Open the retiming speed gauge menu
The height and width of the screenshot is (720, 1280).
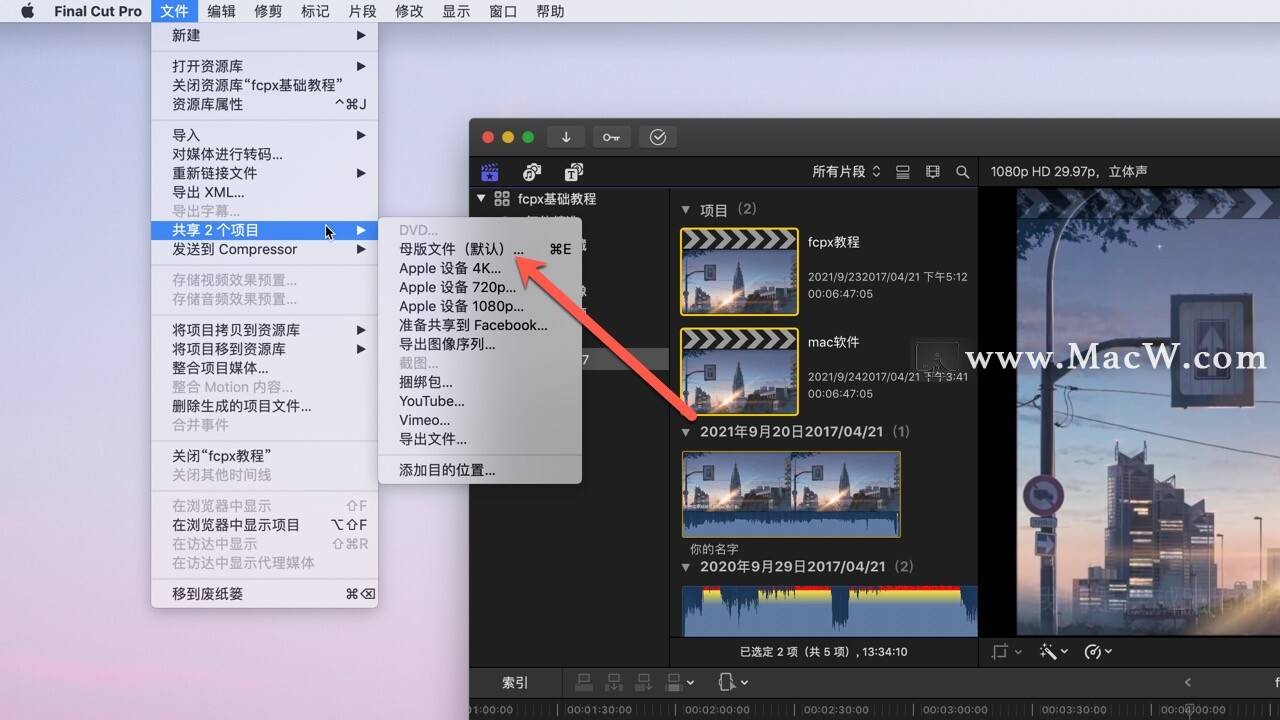(x=1097, y=651)
